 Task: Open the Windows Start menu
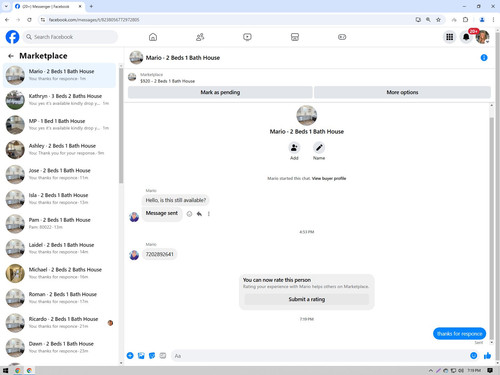5,370
